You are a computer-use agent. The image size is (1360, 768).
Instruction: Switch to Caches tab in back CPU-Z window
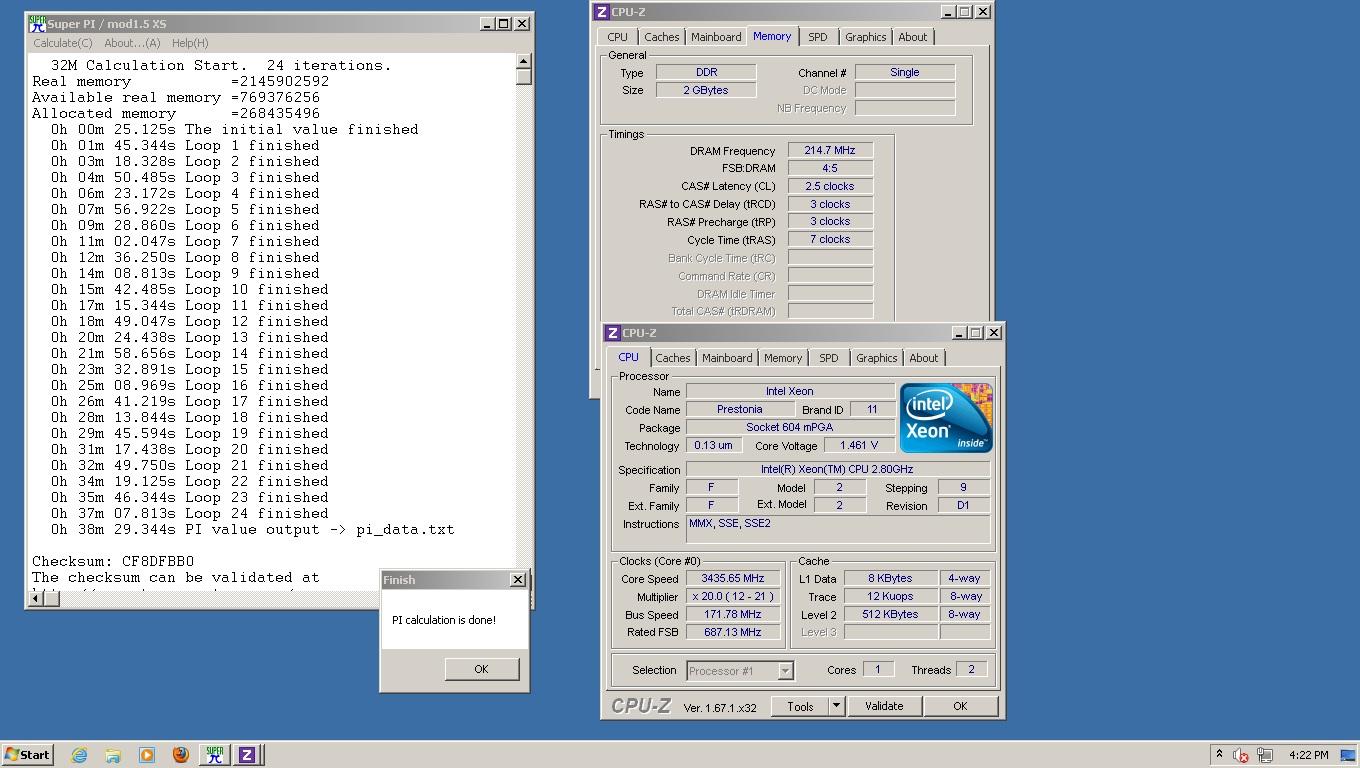(661, 37)
